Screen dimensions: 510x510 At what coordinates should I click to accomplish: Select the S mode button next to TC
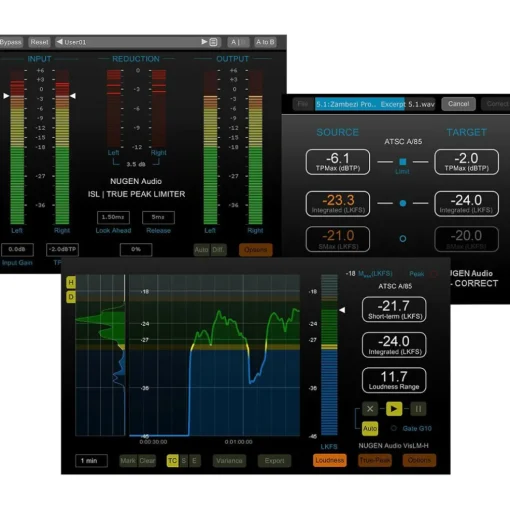tap(184, 461)
